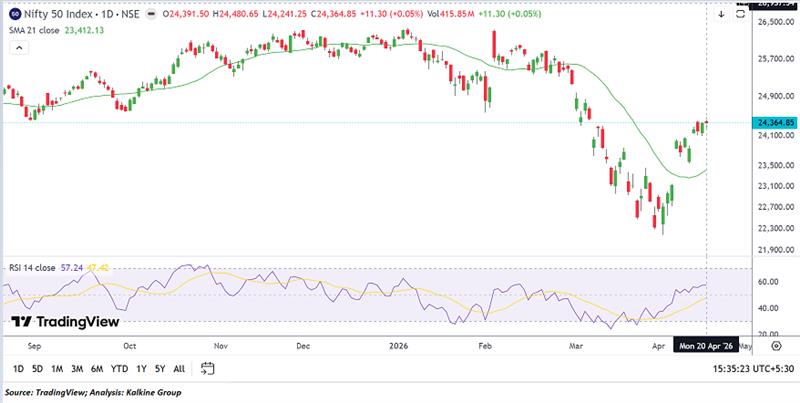The width and height of the screenshot is (800, 403).
Task: Click the RSI value 57.24
Action: click(71, 268)
